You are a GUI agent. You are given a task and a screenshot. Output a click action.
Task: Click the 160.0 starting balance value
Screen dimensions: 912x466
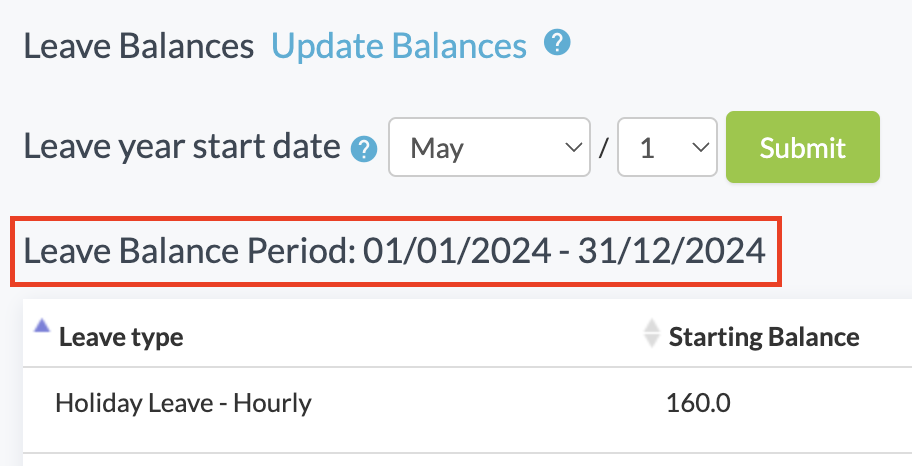698,404
